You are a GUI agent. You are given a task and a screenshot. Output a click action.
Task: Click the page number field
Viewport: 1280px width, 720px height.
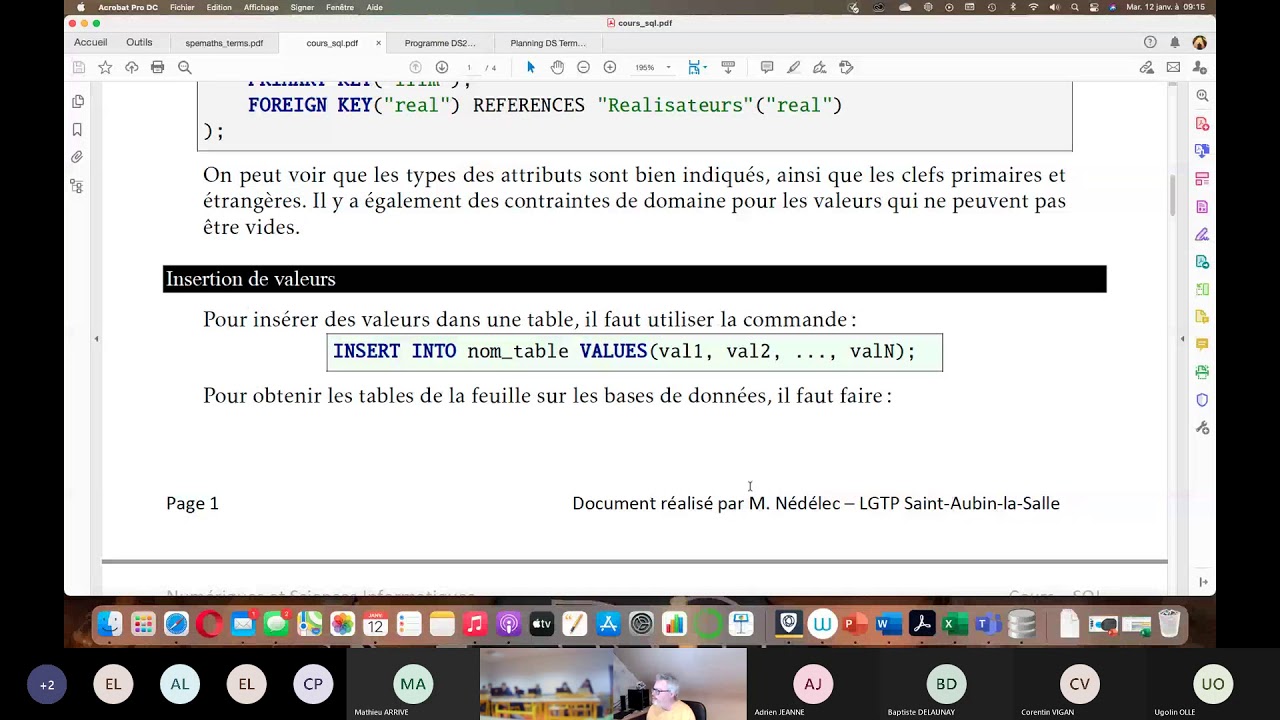click(x=468, y=67)
